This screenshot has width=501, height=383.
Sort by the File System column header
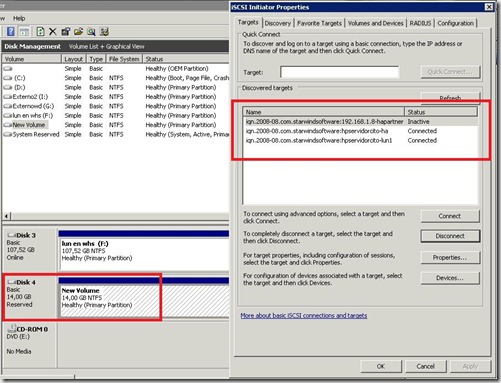click(124, 59)
